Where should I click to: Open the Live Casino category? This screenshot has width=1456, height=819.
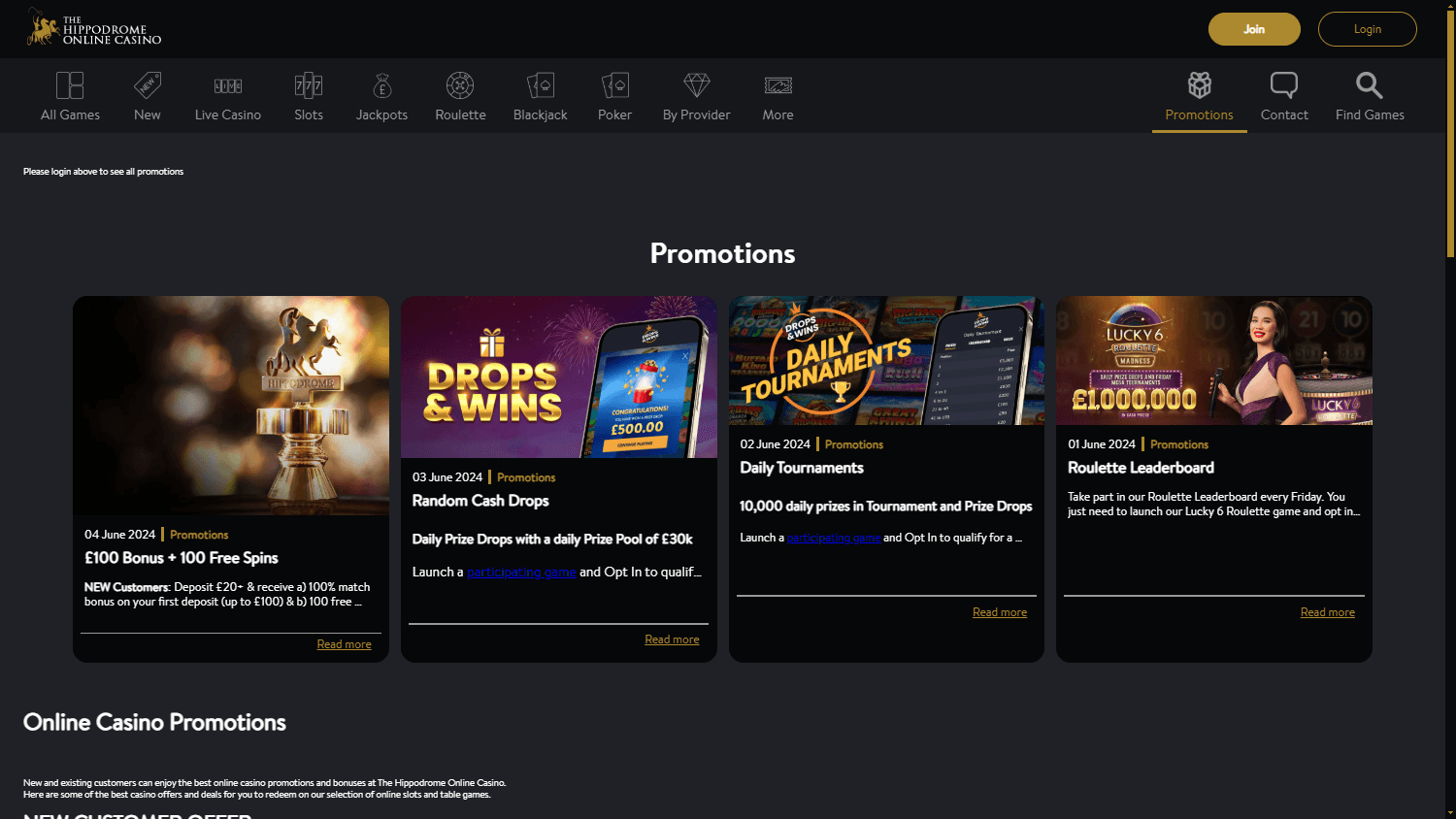click(x=227, y=95)
